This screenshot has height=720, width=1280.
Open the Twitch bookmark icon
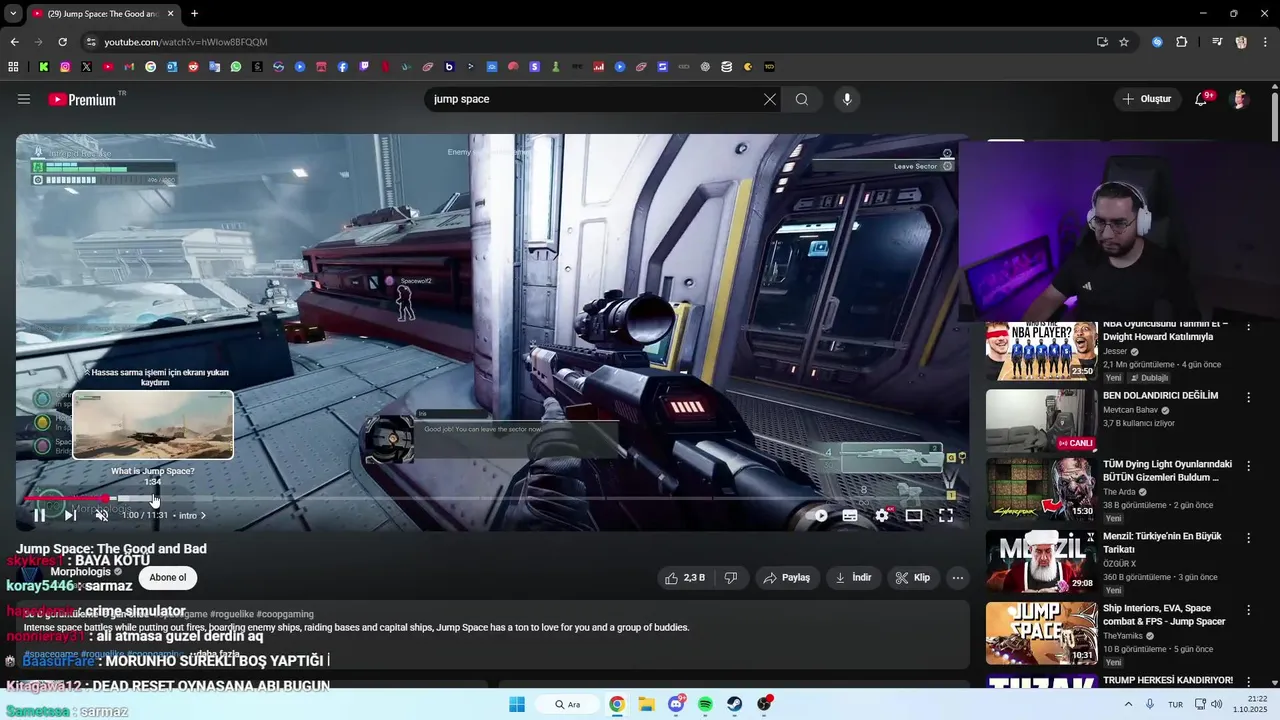364,67
